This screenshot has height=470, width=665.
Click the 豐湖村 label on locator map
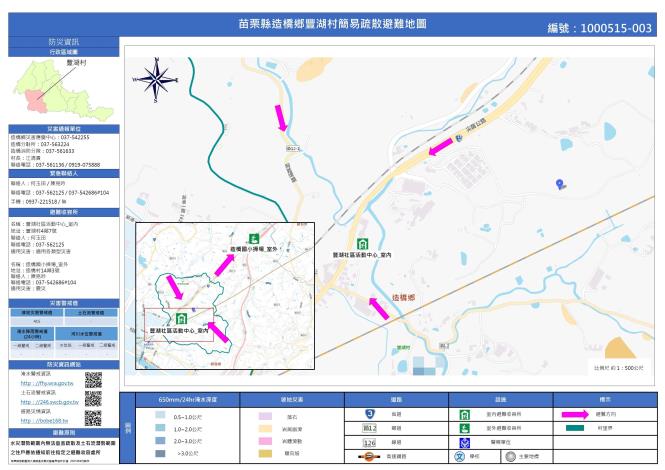(x=76, y=63)
